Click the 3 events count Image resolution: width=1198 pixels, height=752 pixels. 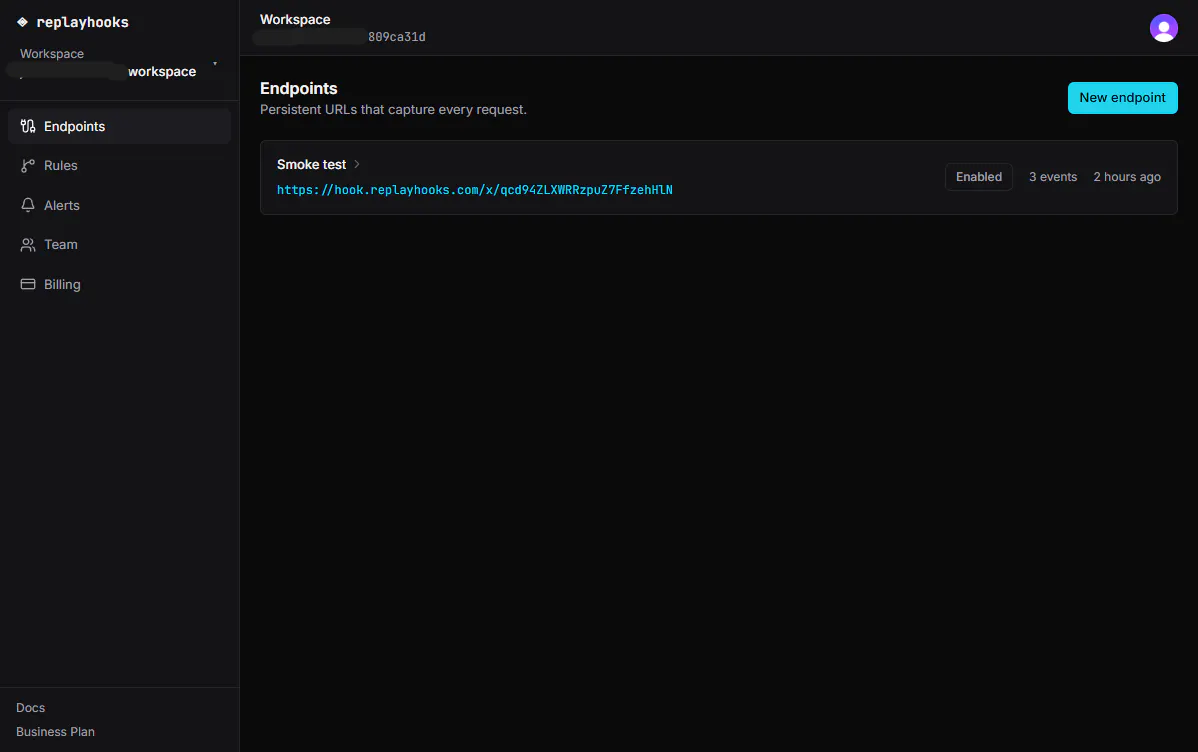[x=1052, y=177]
